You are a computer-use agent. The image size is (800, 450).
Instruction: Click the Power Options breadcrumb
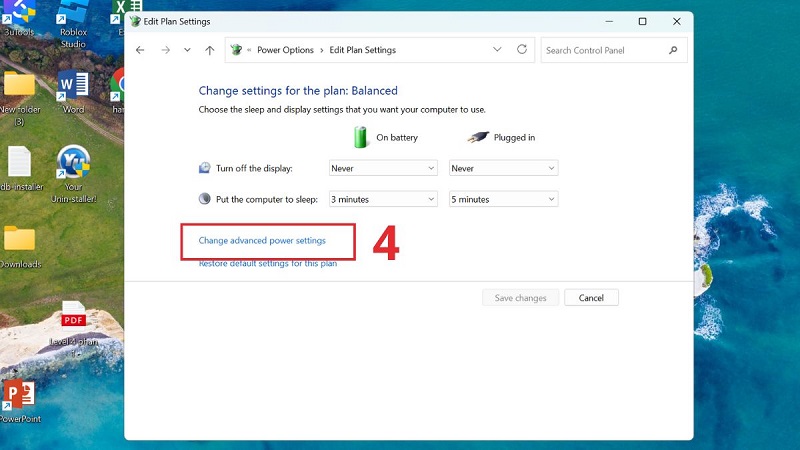click(285, 50)
